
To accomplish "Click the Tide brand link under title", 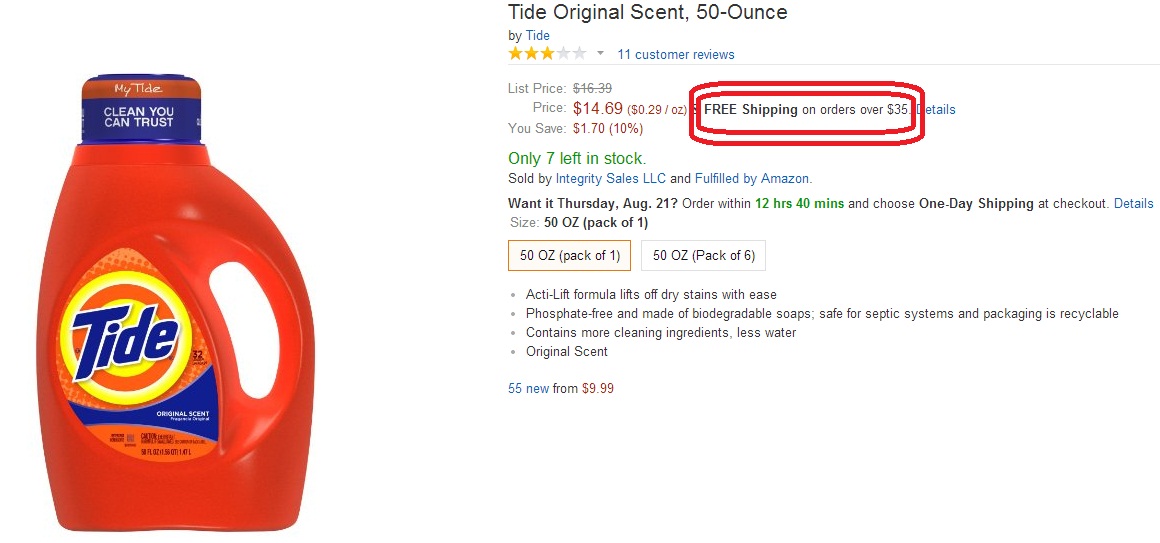I will pos(538,36).
